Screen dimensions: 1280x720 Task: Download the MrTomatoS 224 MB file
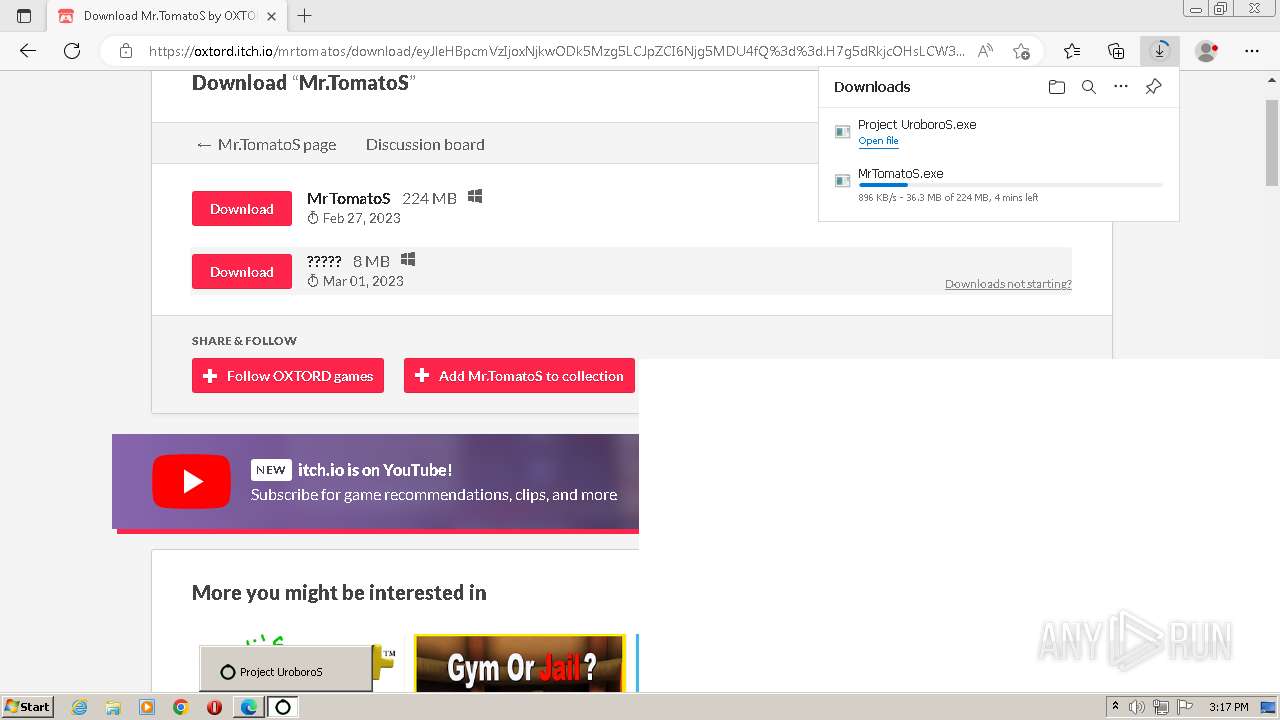click(242, 209)
